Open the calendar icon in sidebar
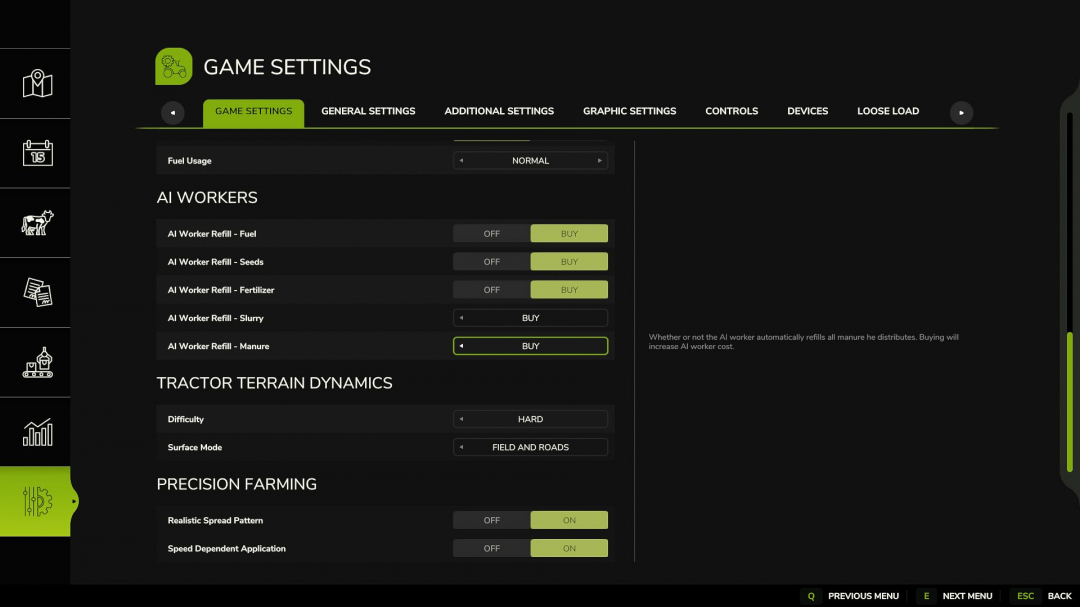The width and height of the screenshot is (1080, 607). 37,153
